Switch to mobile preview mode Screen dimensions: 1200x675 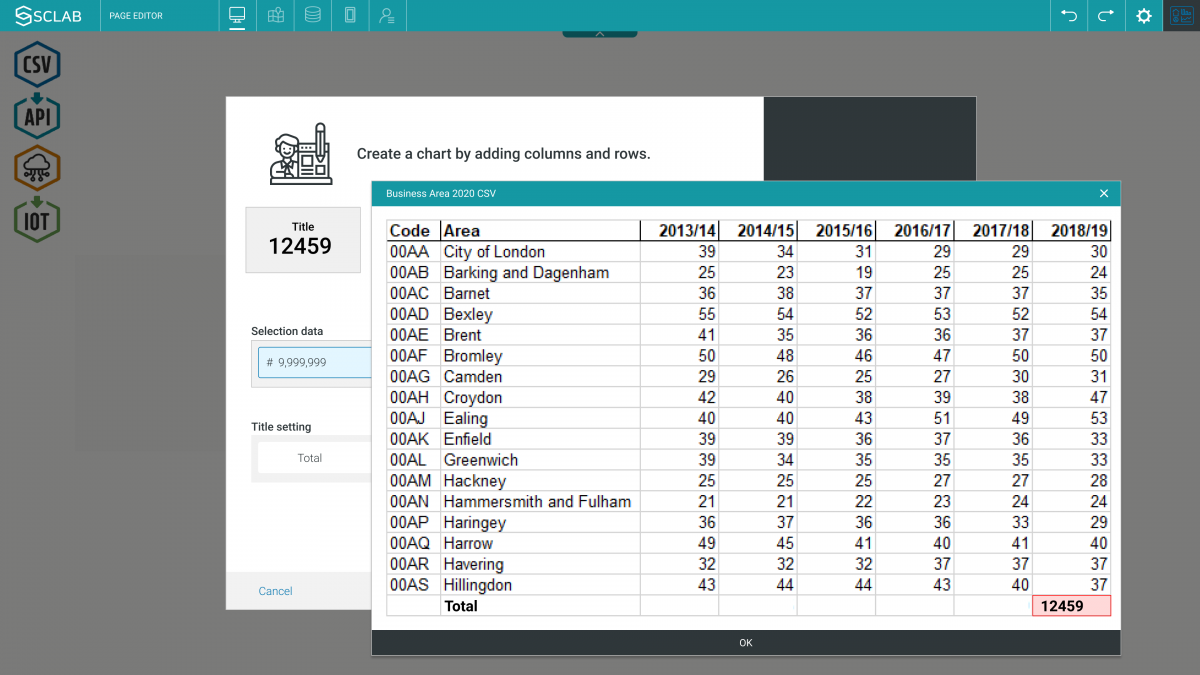(x=349, y=15)
